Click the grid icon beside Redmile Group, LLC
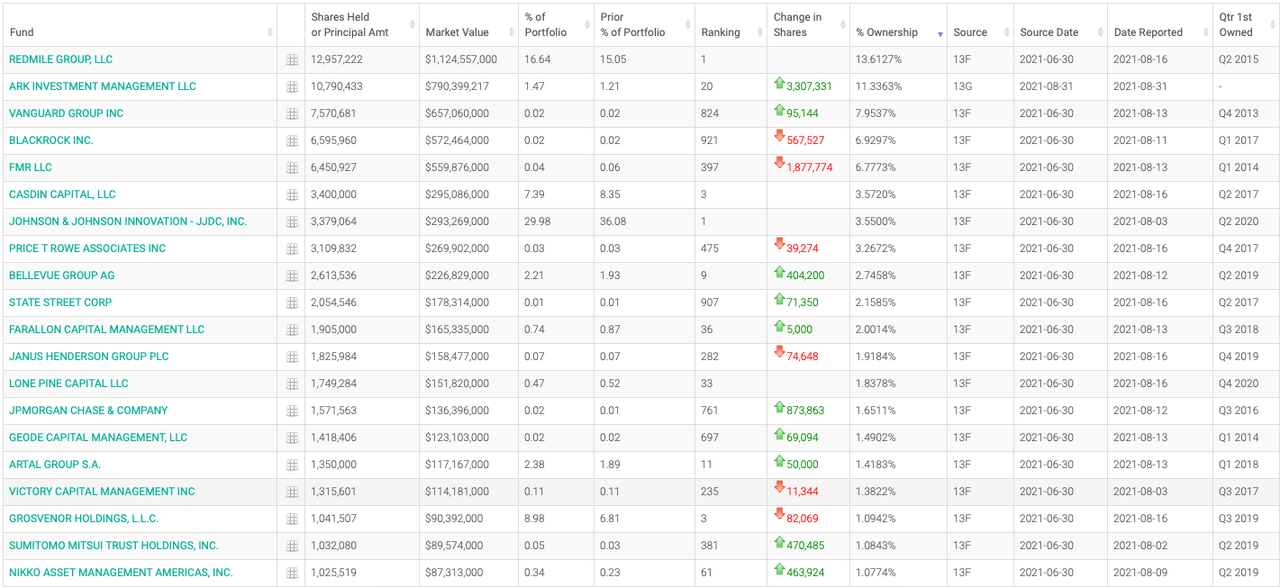This screenshot has height=587, width=1280. (292, 60)
